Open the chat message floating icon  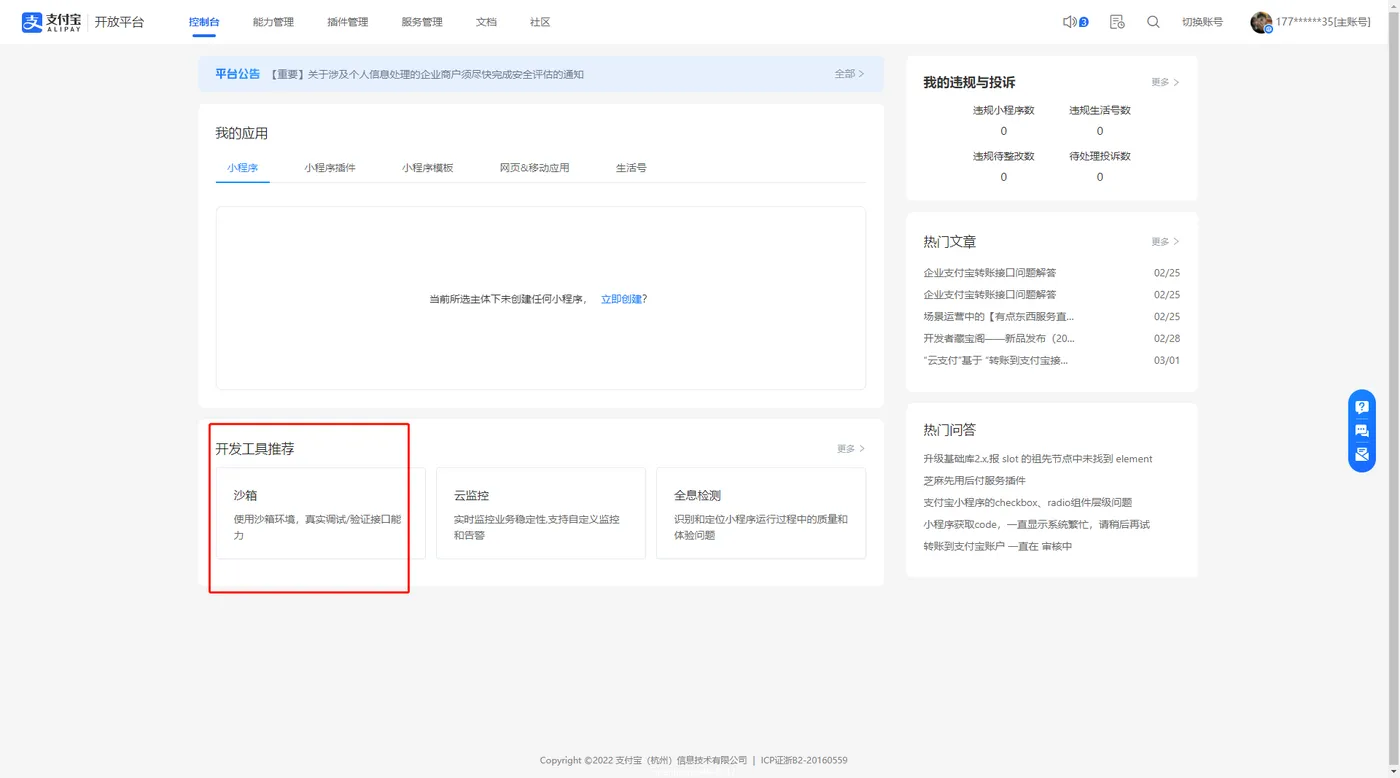click(1361, 431)
